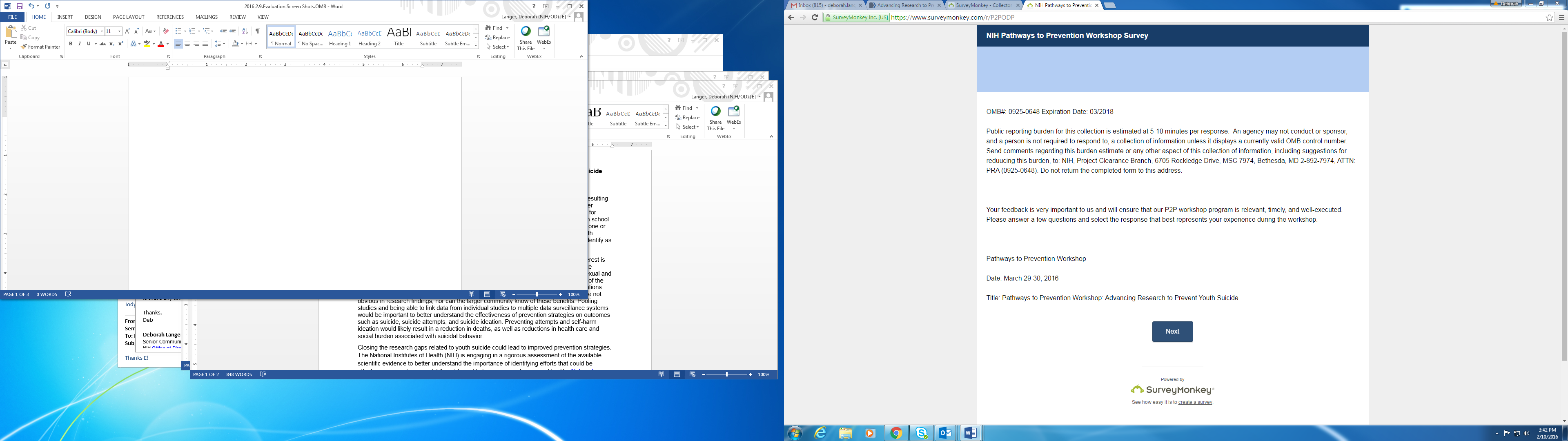
Task: Click the Increase Indent icon
Action: pyautogui.click(x=232, y=31)
